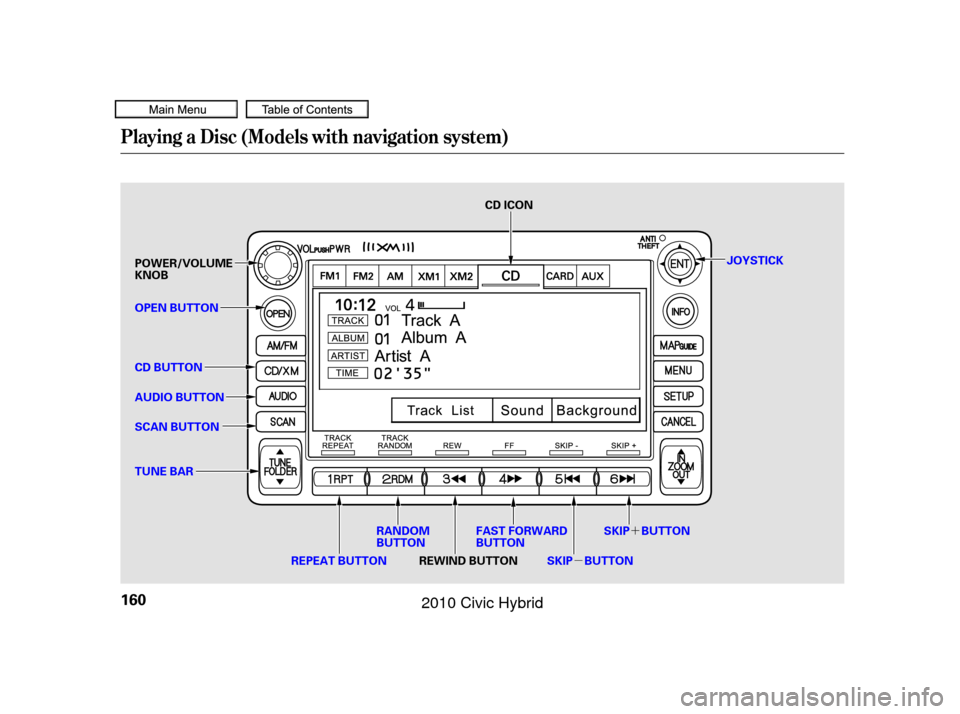Click the joystick right arrow
The image size is (960, 714).
tap(698, 264)
